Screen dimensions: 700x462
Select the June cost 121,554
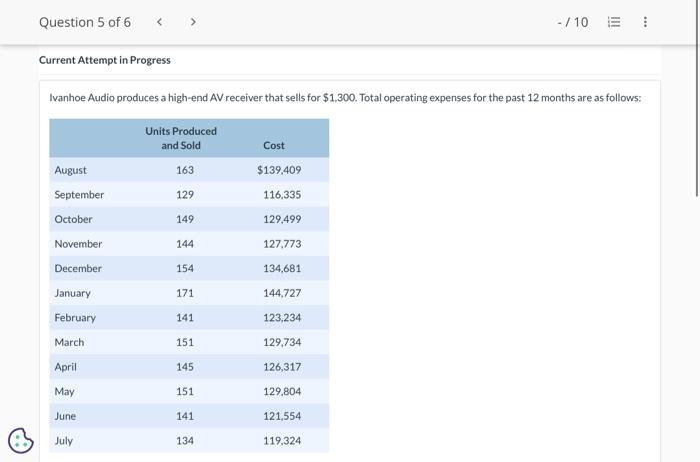click(282, 416)
